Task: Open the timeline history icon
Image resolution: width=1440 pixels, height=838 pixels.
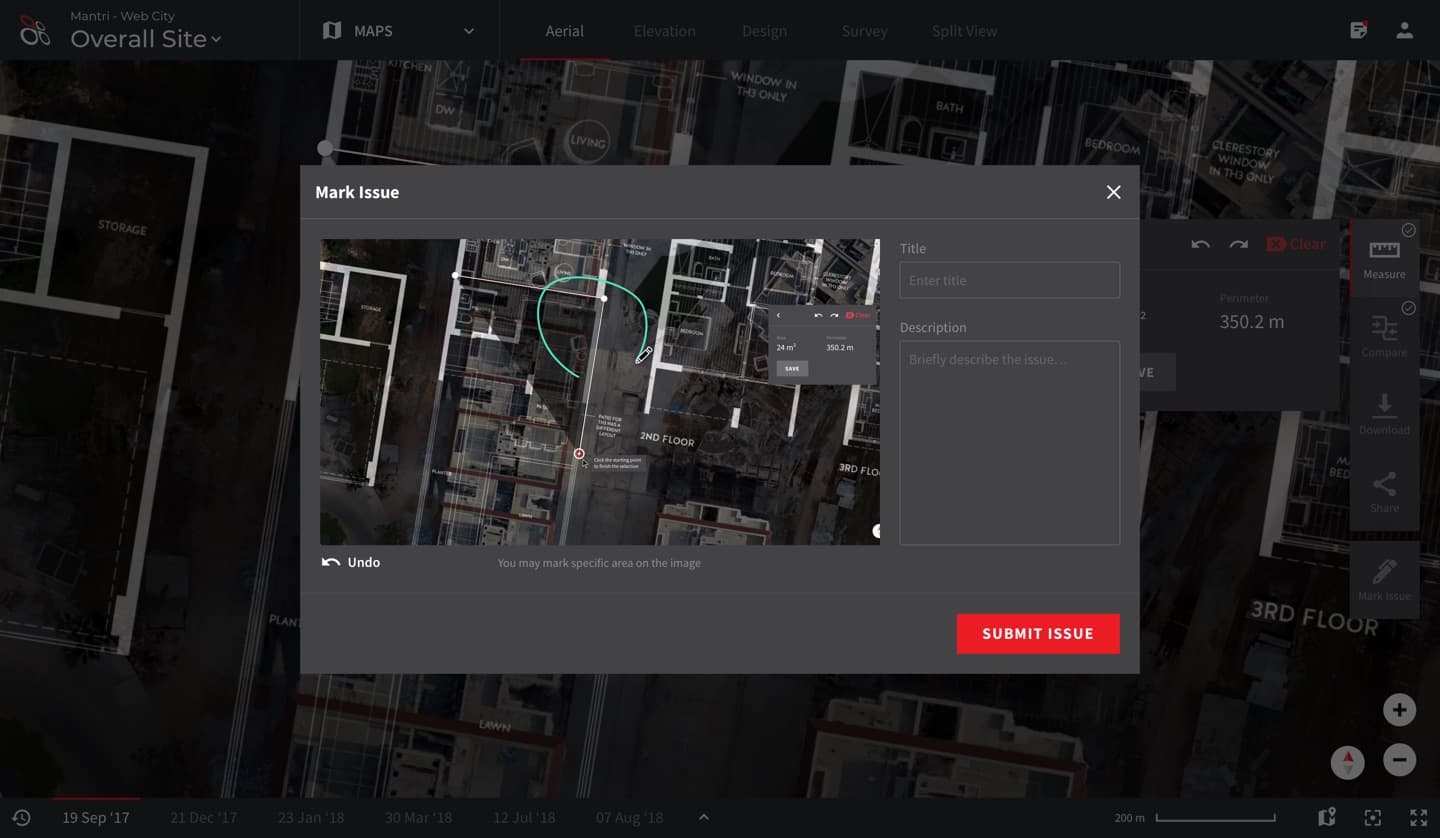Action: (21, 817)
